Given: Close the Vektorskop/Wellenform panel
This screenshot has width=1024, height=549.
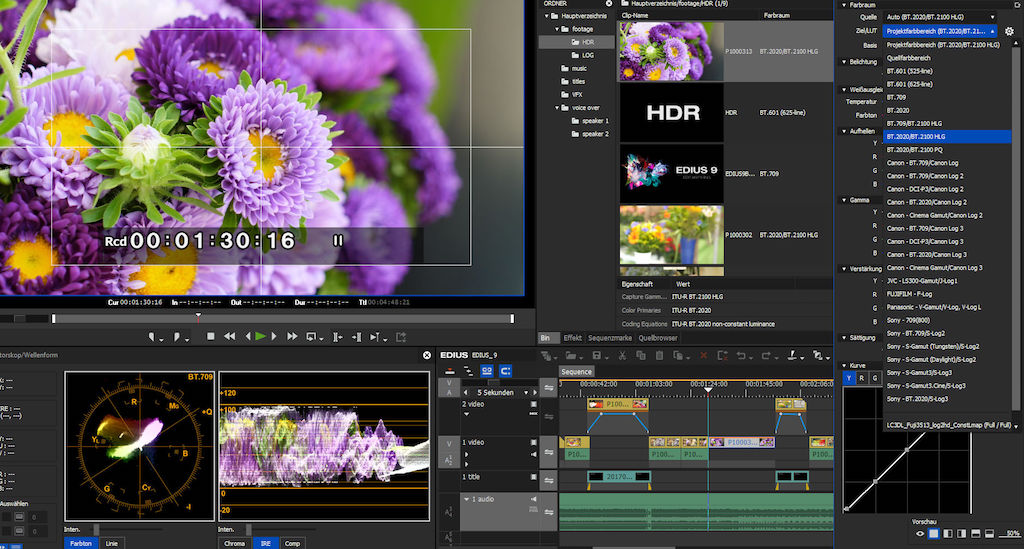Looking at the screenshot, I should 426,355.
